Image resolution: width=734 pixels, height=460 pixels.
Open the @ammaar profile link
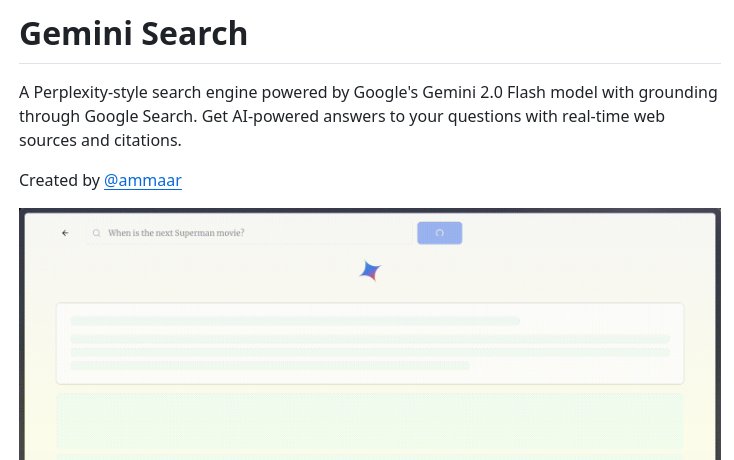click(x=143, y=180)
